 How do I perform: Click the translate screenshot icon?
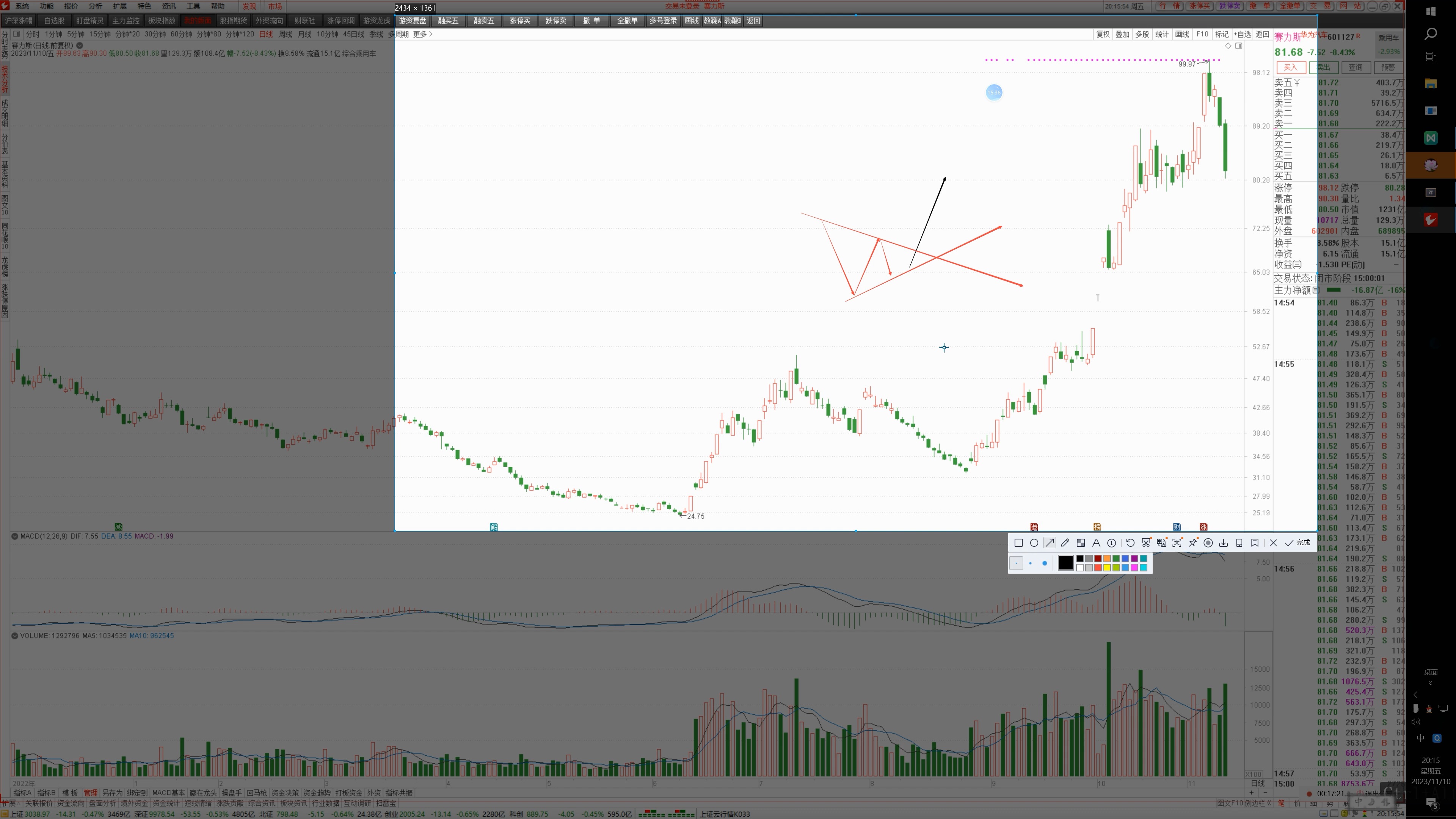click(1161, 543)
